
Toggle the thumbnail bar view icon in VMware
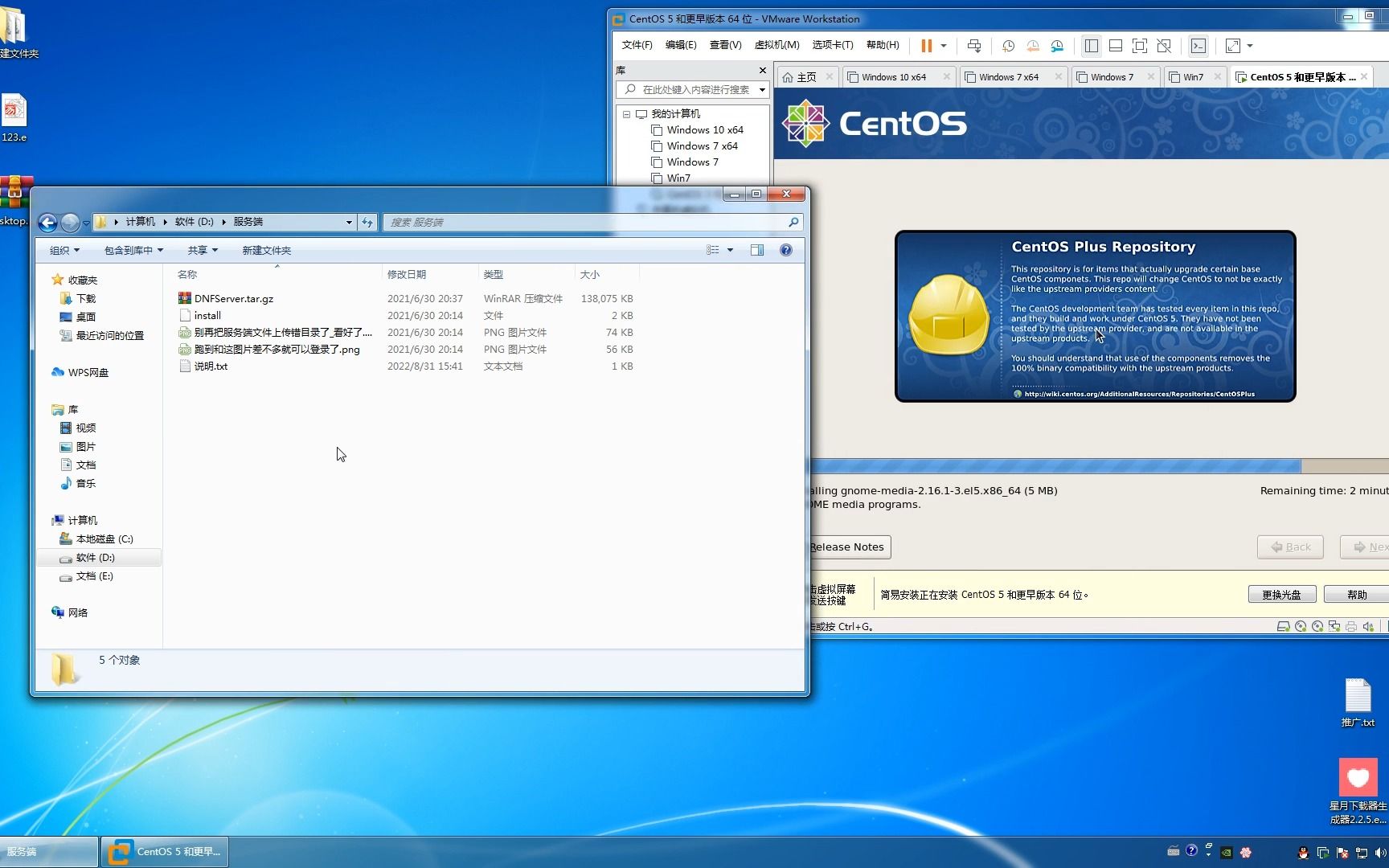1115,46
